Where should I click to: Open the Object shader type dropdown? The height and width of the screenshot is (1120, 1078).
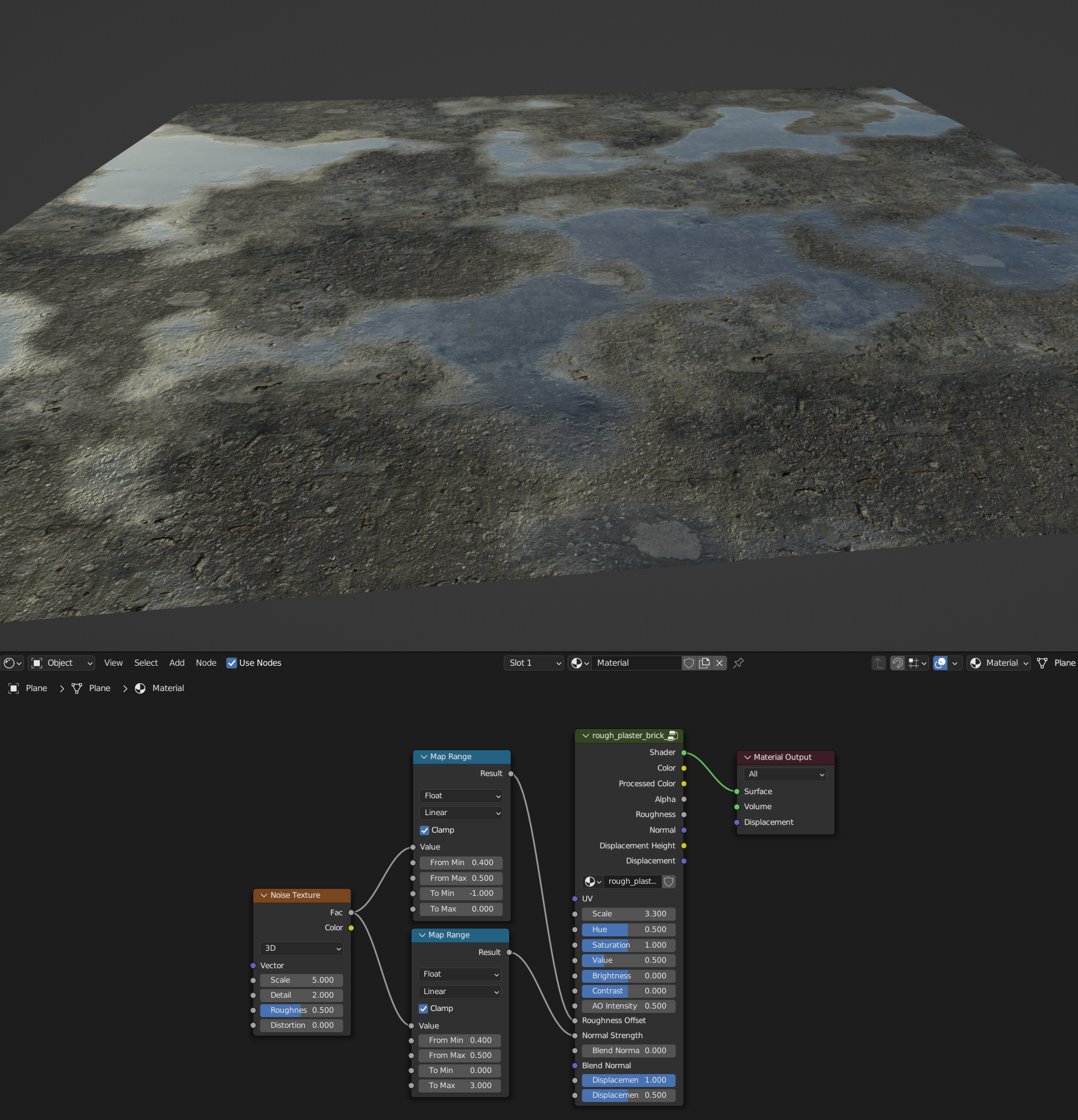pos(62,663)
